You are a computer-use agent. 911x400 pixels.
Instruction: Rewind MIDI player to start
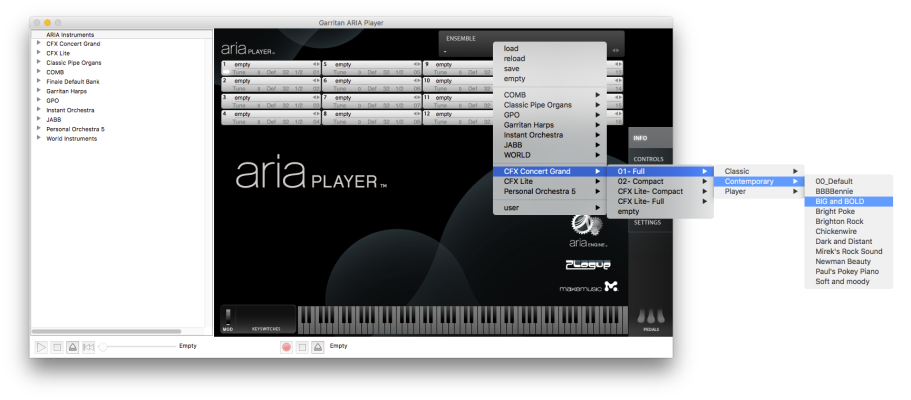coord(88,347)
